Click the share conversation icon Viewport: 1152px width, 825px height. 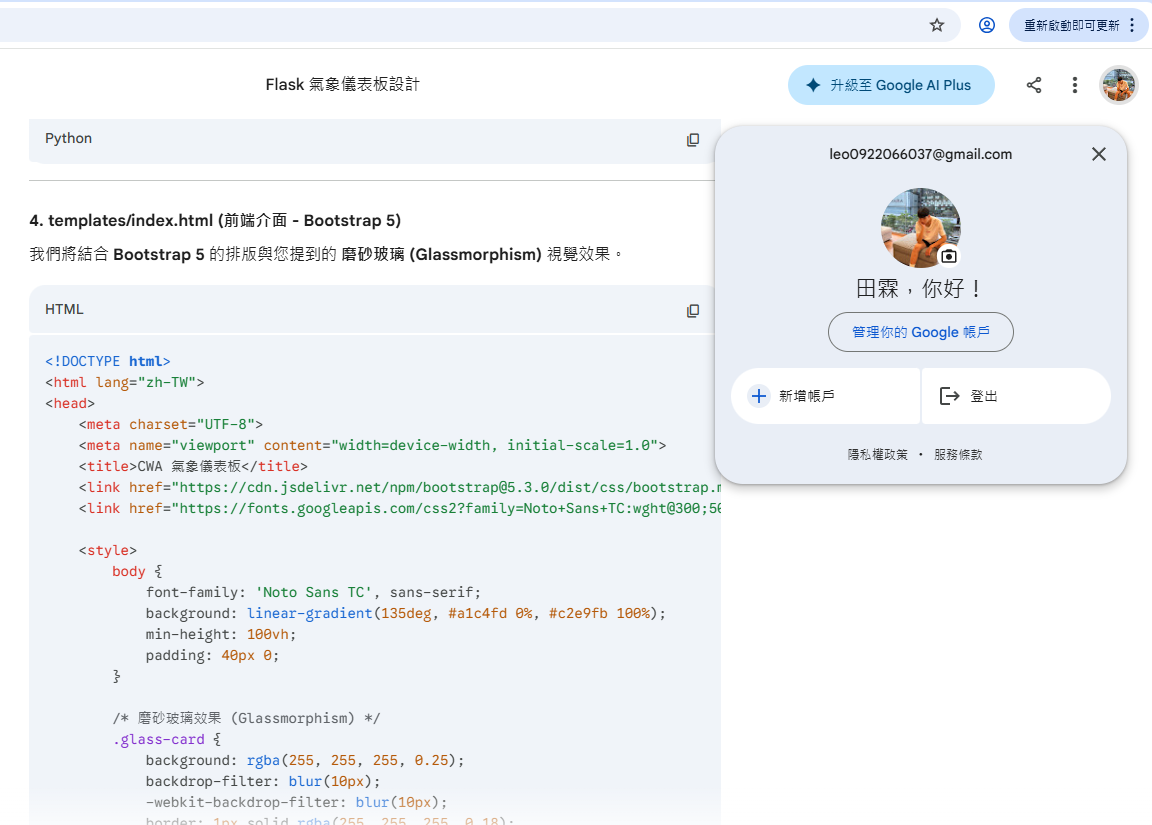pyautogui.click(x=1034, y=85)
